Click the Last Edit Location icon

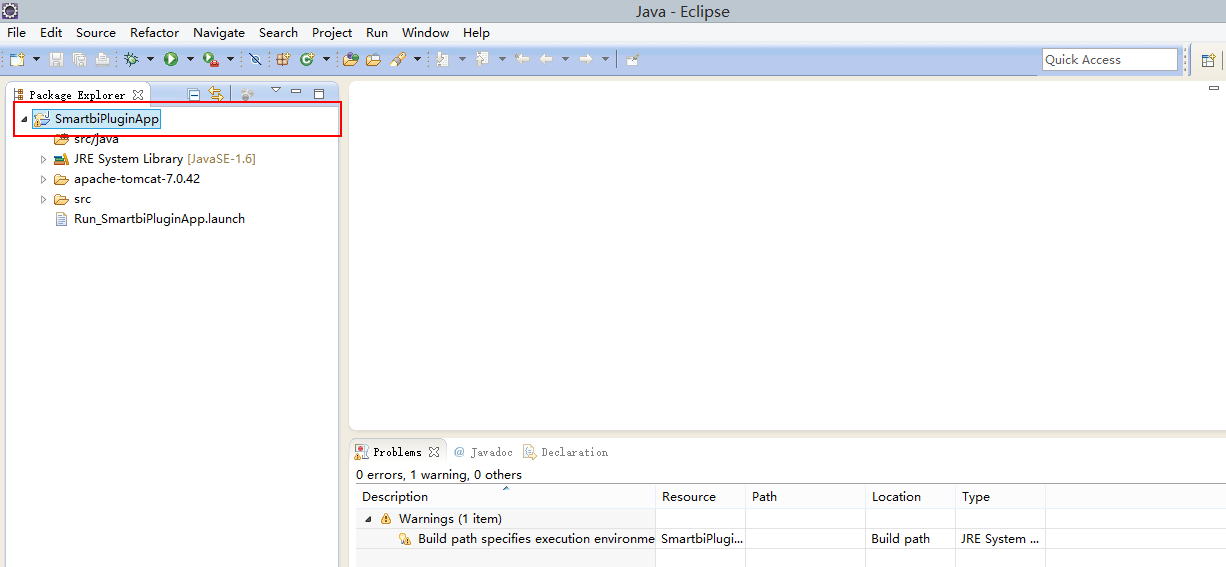(x=521, y=60)
